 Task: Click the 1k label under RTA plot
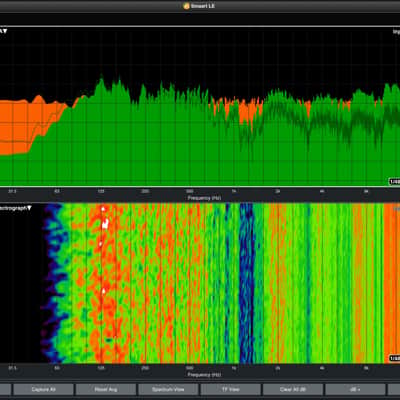pos(234,191)
